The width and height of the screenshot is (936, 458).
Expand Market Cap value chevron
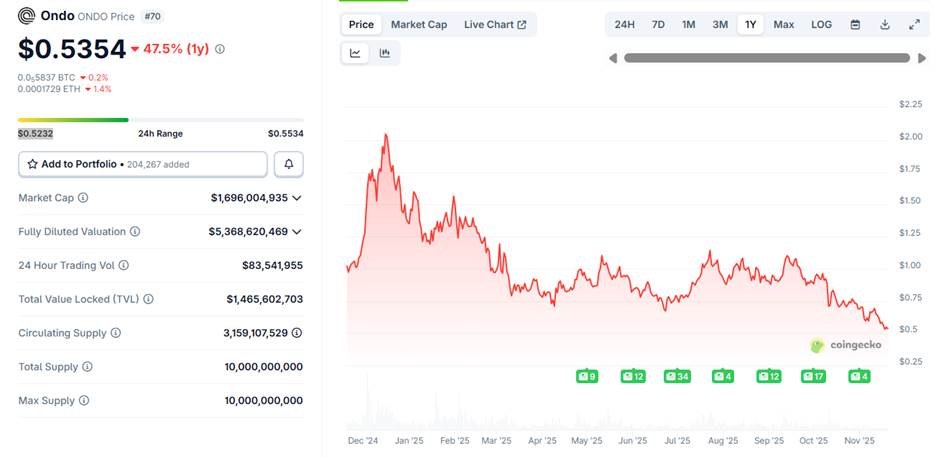tap(296, 198)
